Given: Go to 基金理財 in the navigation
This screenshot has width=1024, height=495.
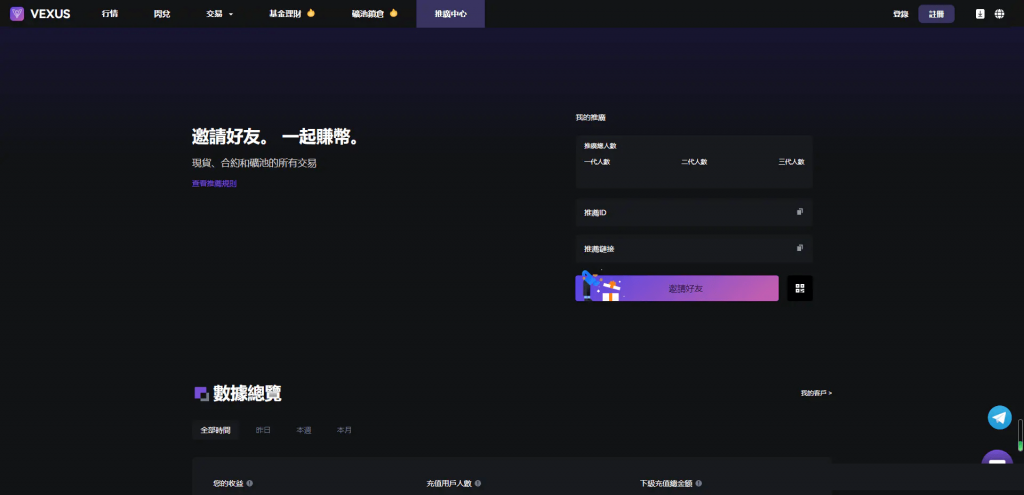Looking at the screenshot, I should pos(291,14).
